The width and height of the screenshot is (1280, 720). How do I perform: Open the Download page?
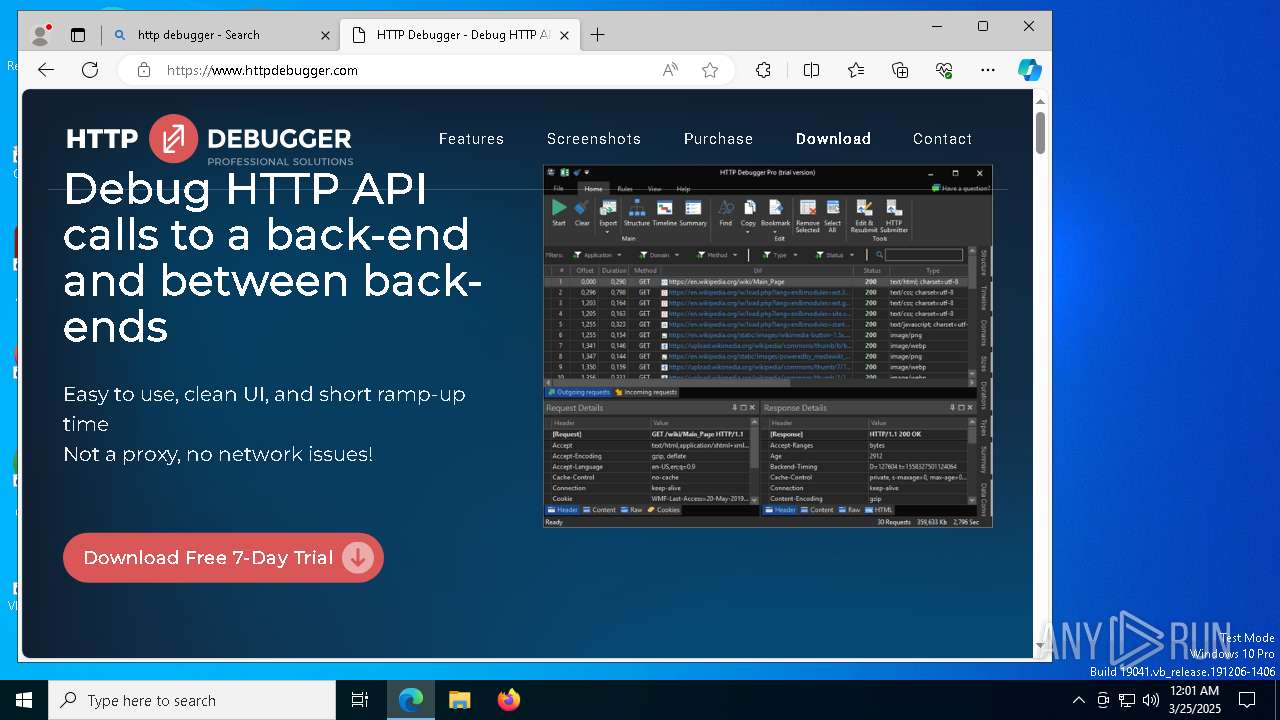[833, 139]
